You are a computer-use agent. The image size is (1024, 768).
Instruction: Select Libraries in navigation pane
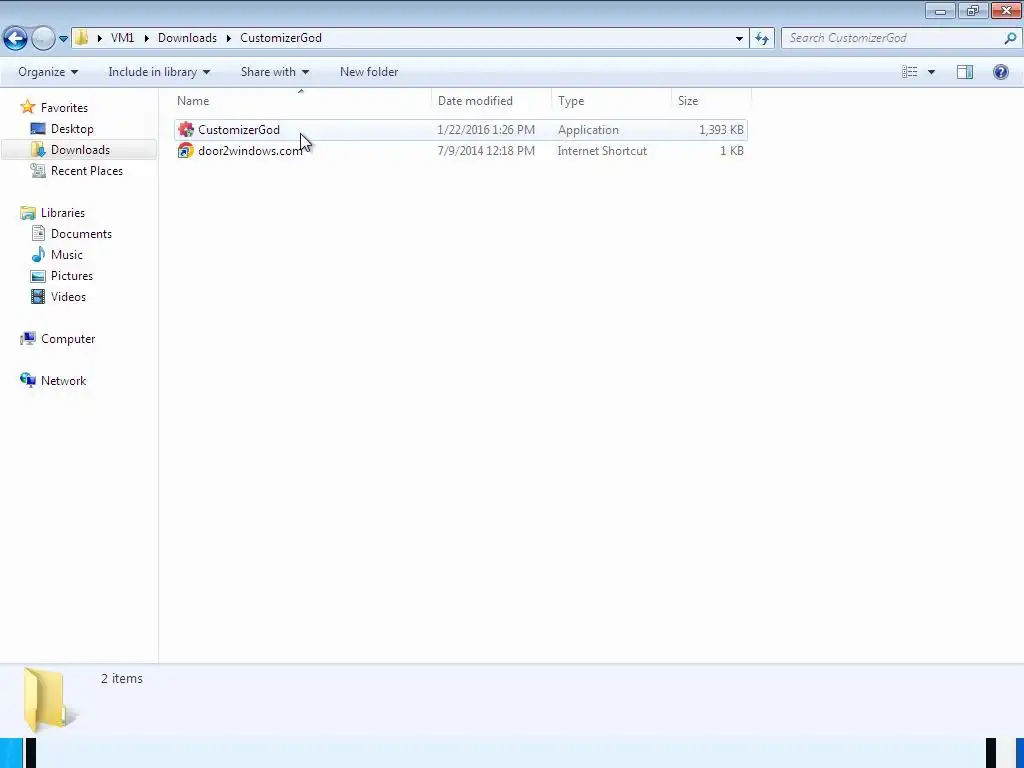[x=63, y=213]
